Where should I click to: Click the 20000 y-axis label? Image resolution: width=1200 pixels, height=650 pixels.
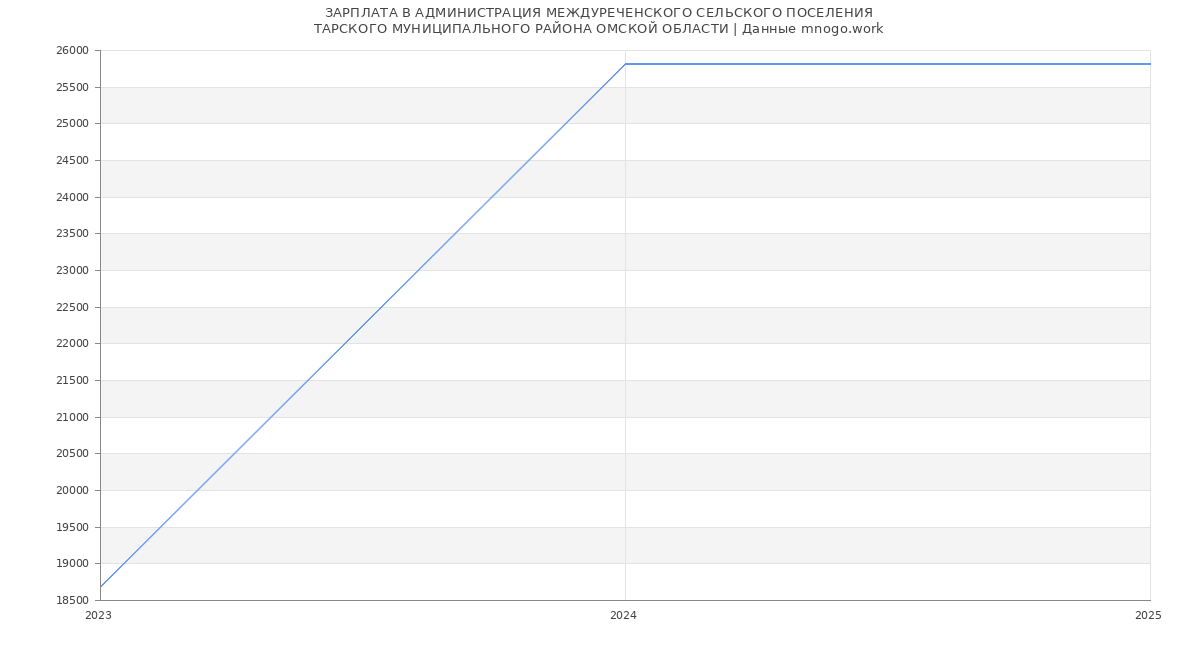pyautogui.click(x=72, y=491)
